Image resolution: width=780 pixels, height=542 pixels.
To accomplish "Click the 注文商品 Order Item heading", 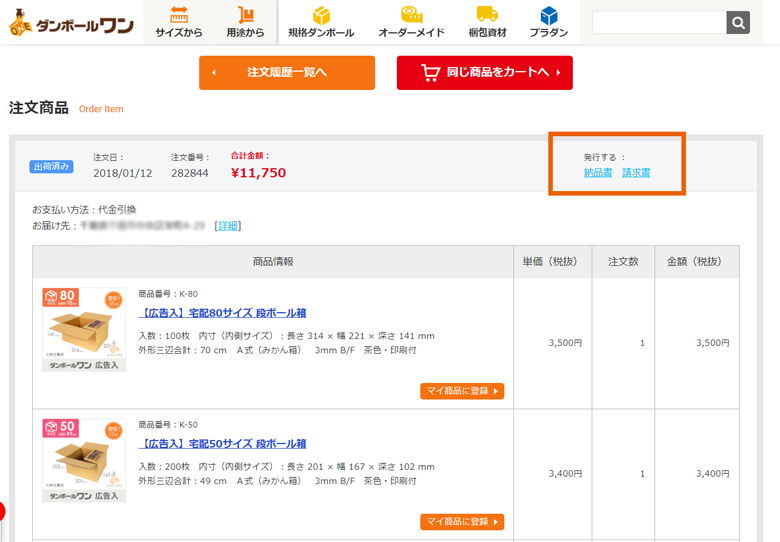I will point(66,108).
